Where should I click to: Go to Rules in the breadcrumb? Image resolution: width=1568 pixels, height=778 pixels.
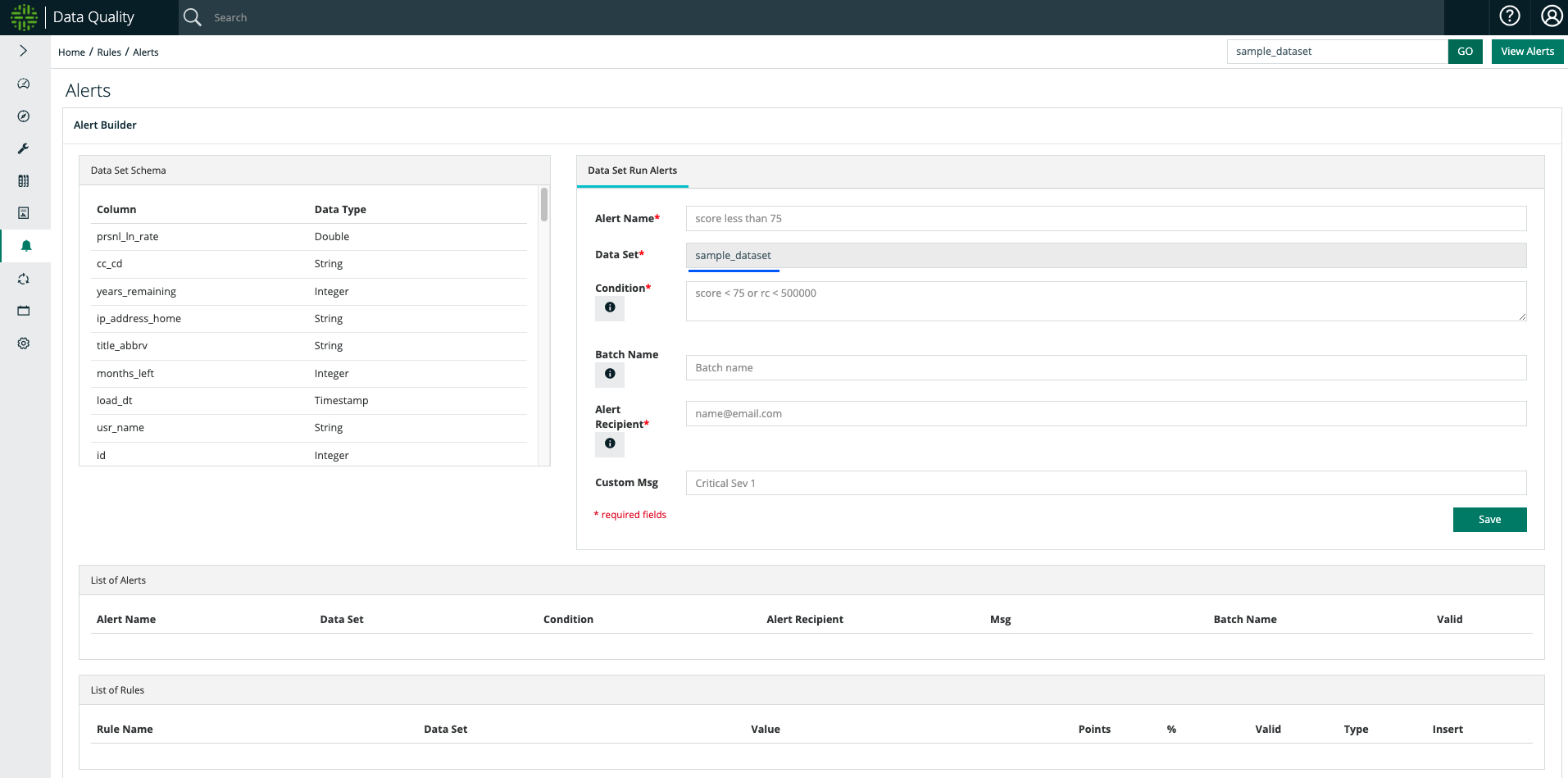109,52
